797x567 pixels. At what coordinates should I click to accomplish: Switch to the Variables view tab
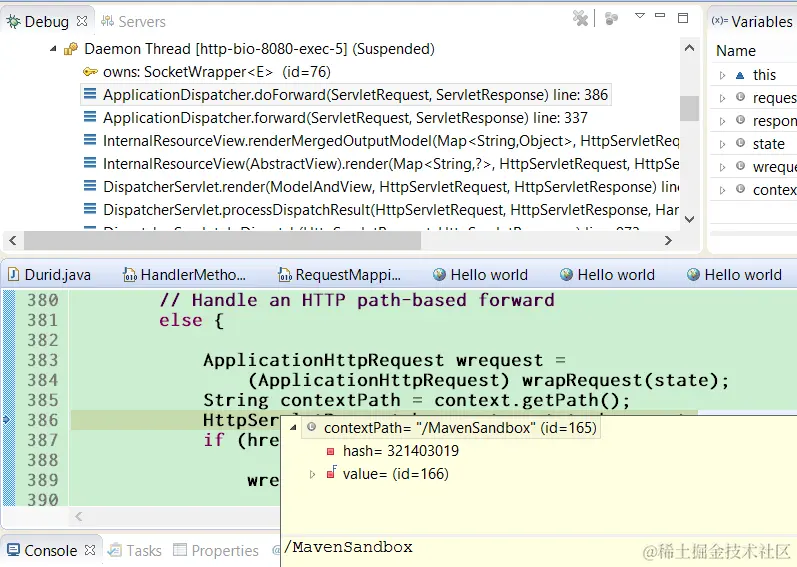click(752, 21)
